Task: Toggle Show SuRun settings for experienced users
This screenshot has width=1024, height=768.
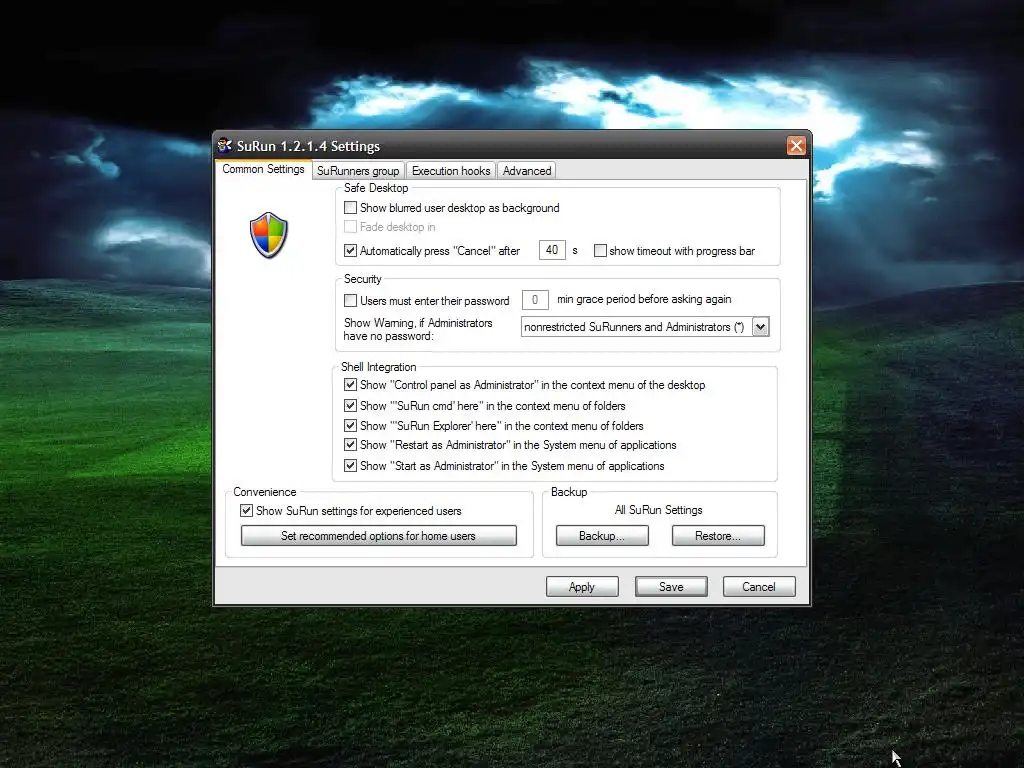Action: click(246, 511)
